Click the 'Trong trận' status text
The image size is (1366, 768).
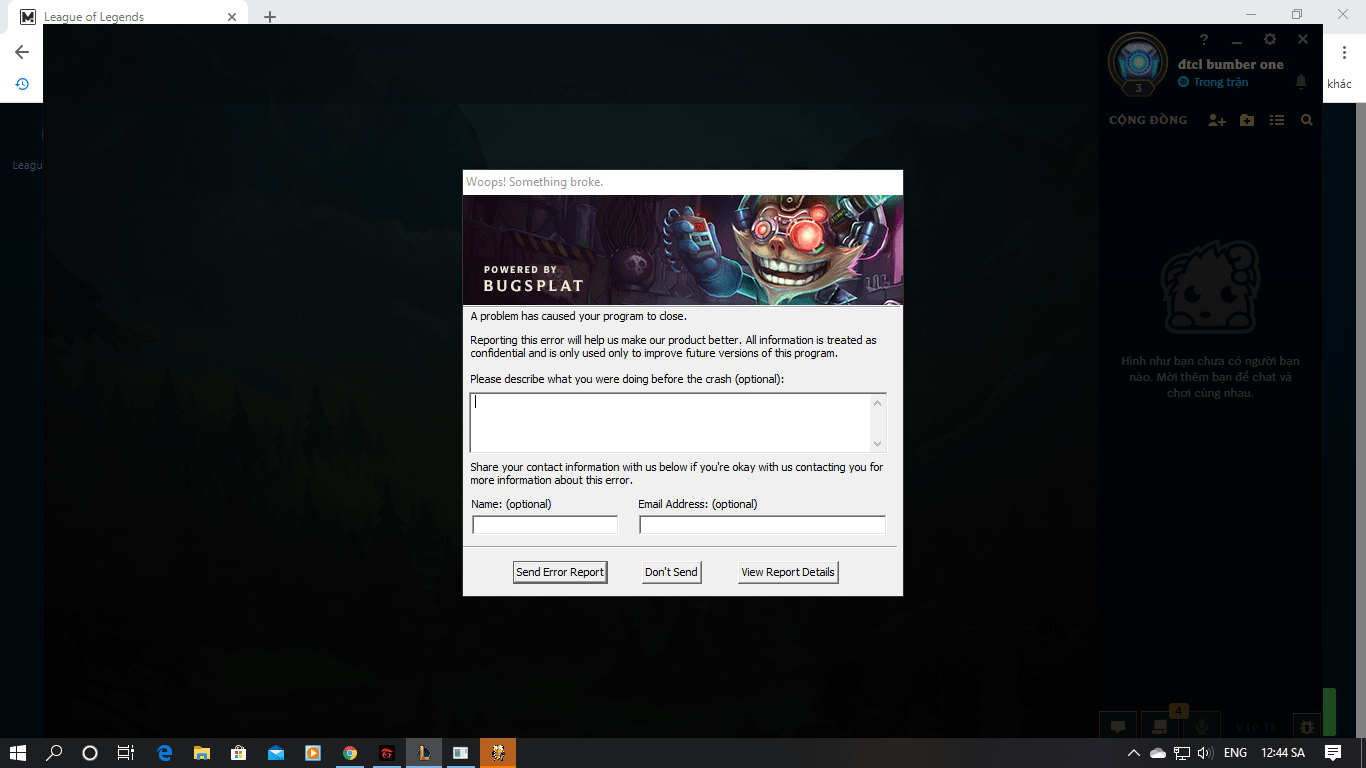pos(1220,82)
